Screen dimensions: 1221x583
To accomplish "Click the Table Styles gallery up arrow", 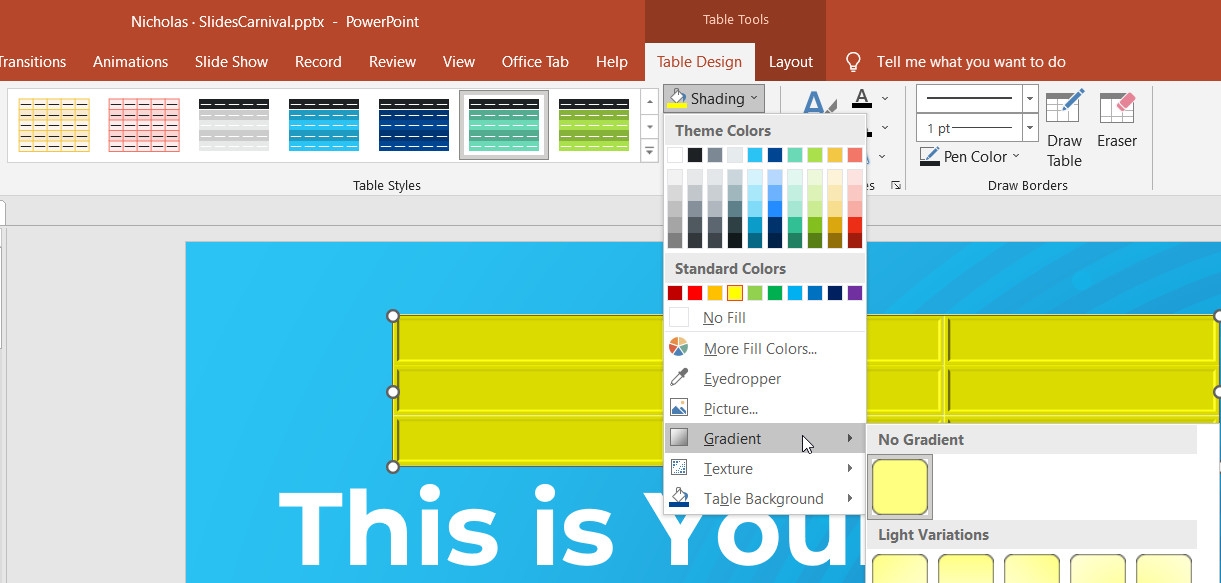I will tap(649, 102).
